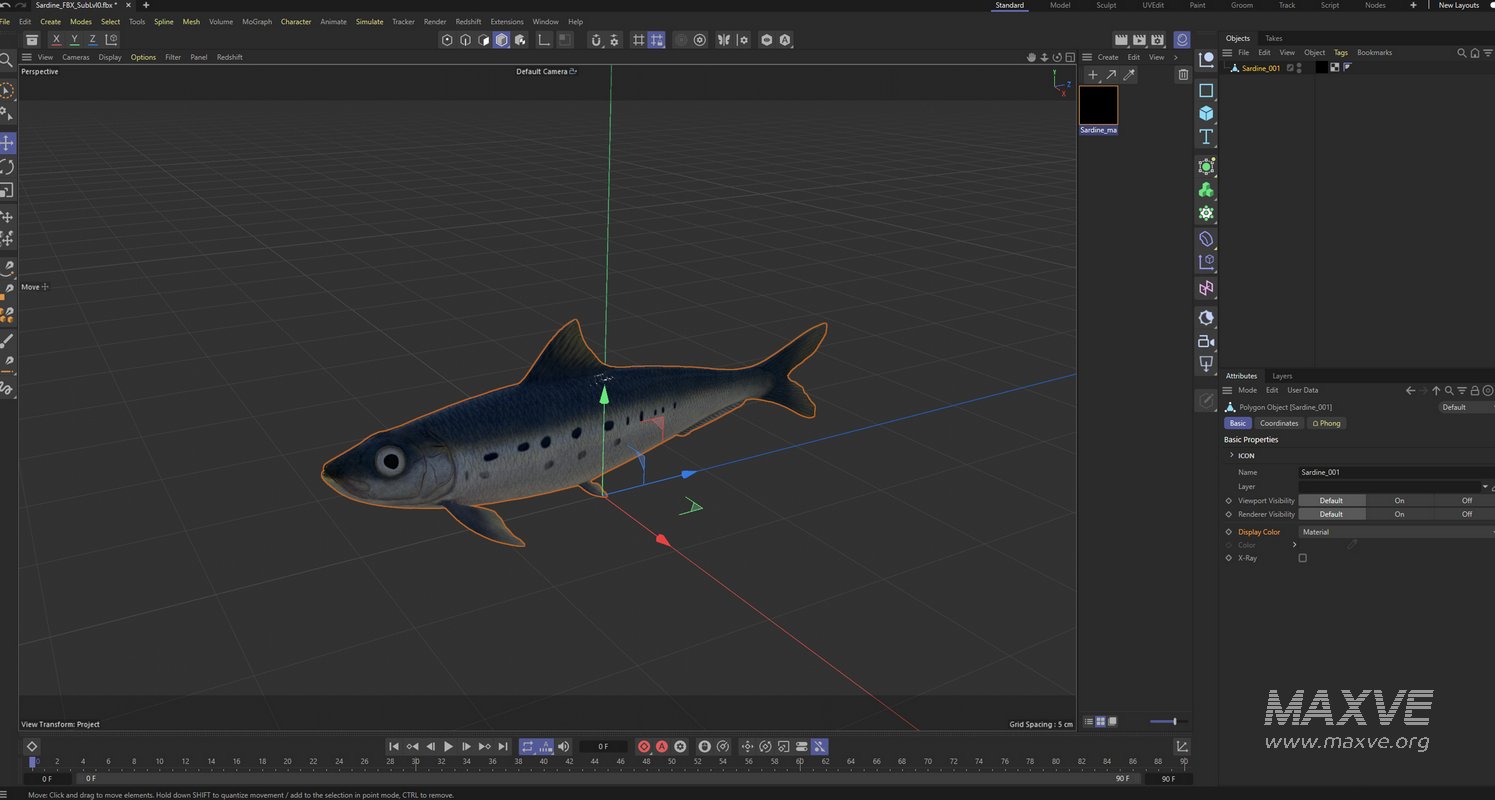Image resolution: width=1495 pixels, height=800 pixels.
Task: Click the Z axis lock button
Action: (x=92, y=40)
